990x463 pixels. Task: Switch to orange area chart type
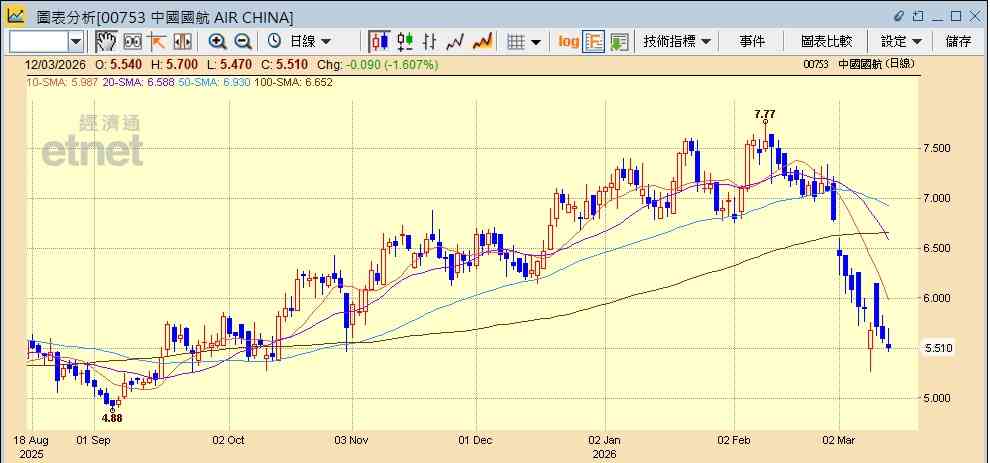[x=482, y=42]
